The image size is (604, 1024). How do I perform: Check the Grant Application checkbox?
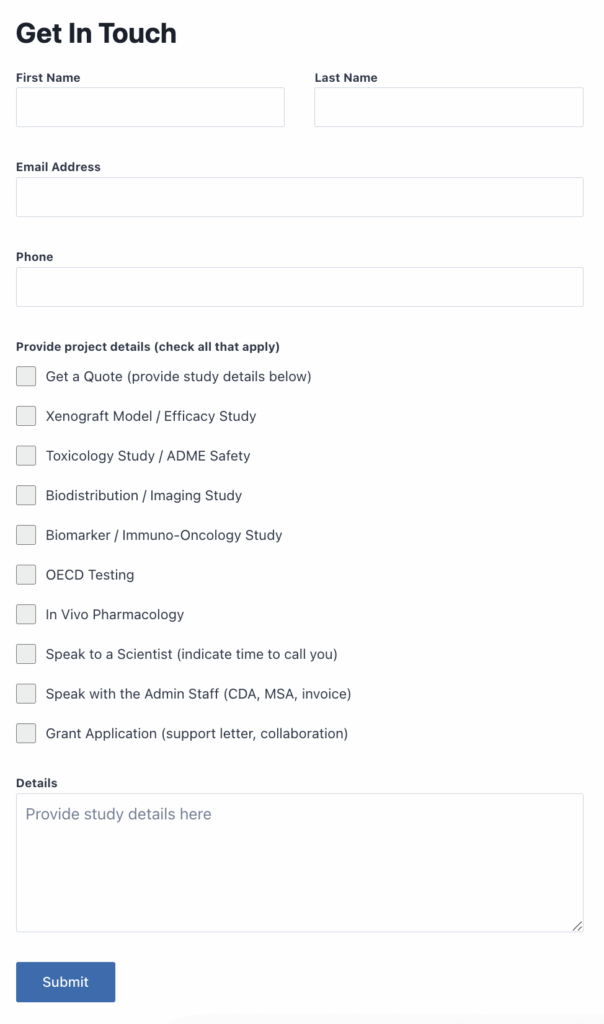(x=26, y=733)
